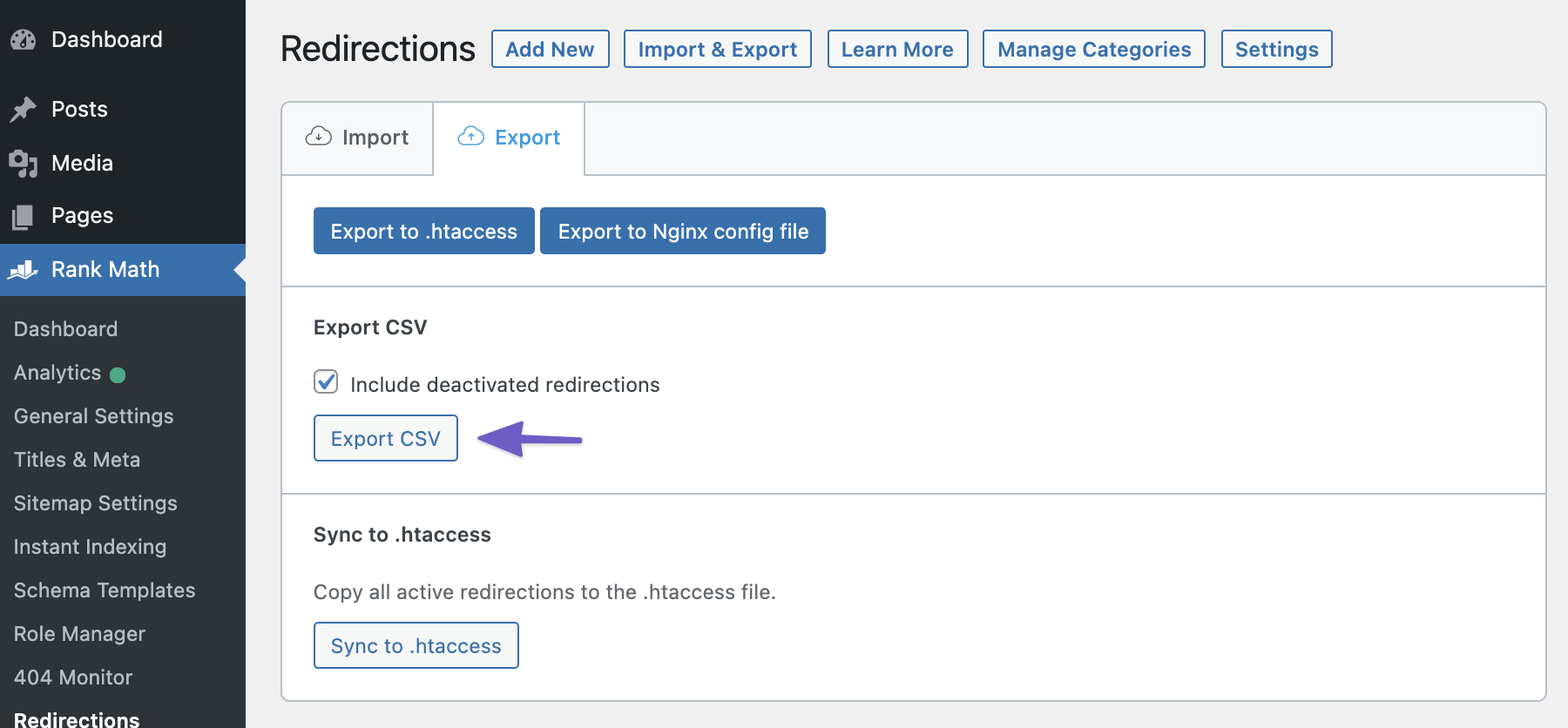Click Manage Categories button
The height and width of the screenshot is (728, 1568).
pyautogui.click(x=1094, y=49)
